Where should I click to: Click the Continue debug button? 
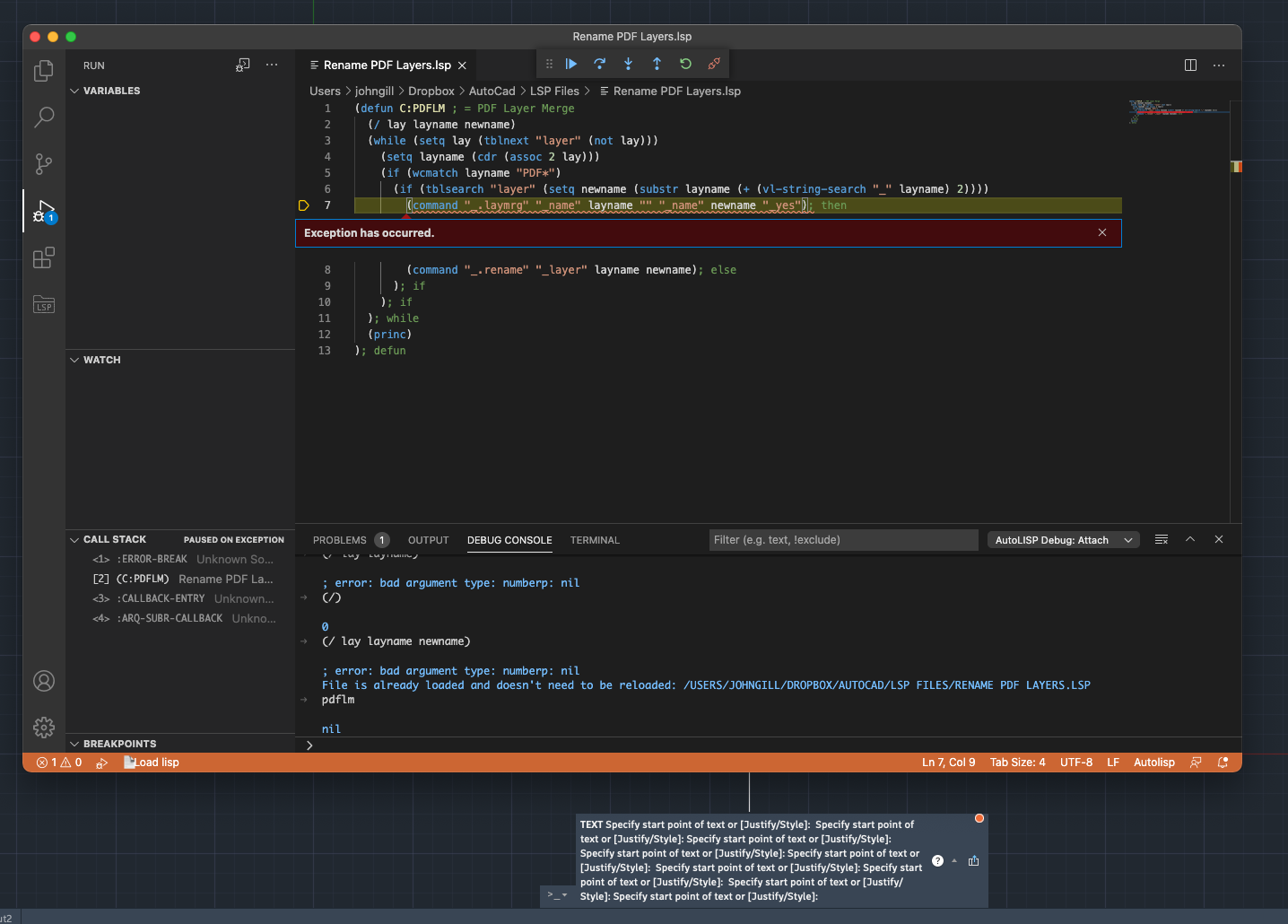point(571,64)
